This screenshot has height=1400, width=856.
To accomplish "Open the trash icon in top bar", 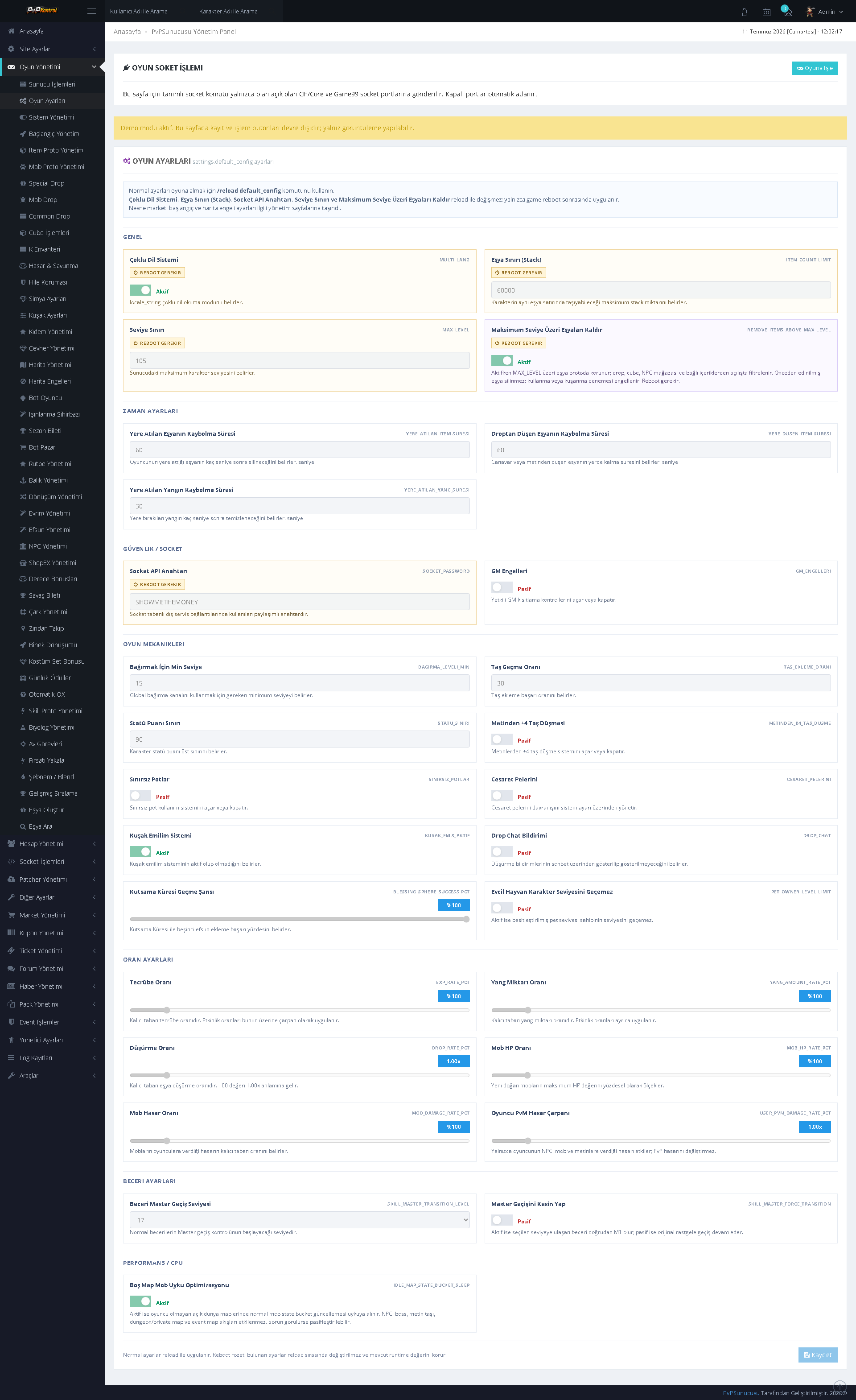I will 744,12.
